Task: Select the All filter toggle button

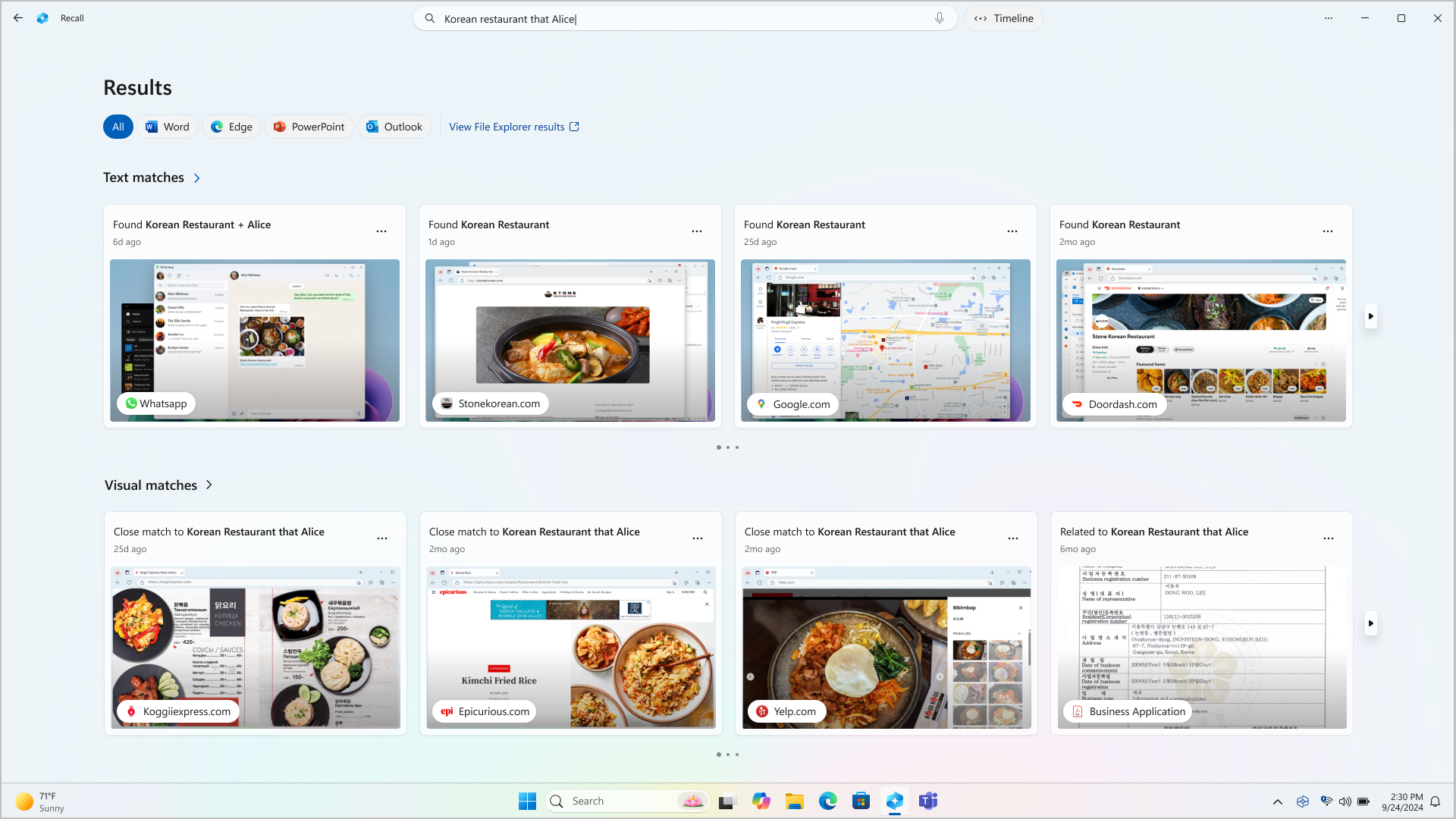Action: [118, 126]
